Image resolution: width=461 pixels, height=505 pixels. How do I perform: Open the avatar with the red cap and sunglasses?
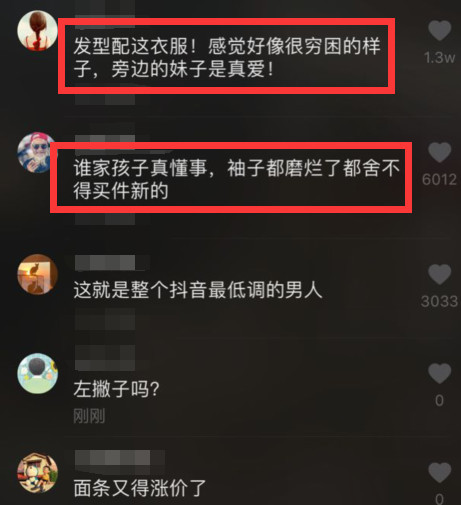click(35, 152)
